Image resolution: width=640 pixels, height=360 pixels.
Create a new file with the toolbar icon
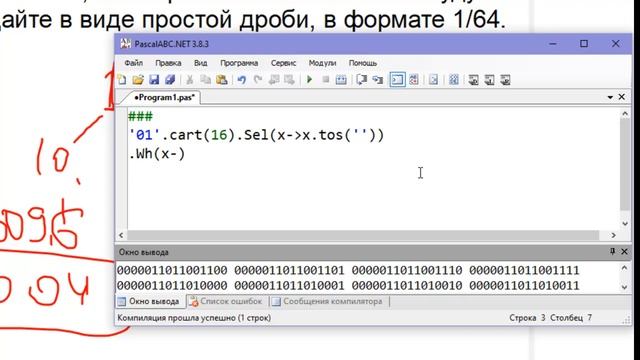122,80
